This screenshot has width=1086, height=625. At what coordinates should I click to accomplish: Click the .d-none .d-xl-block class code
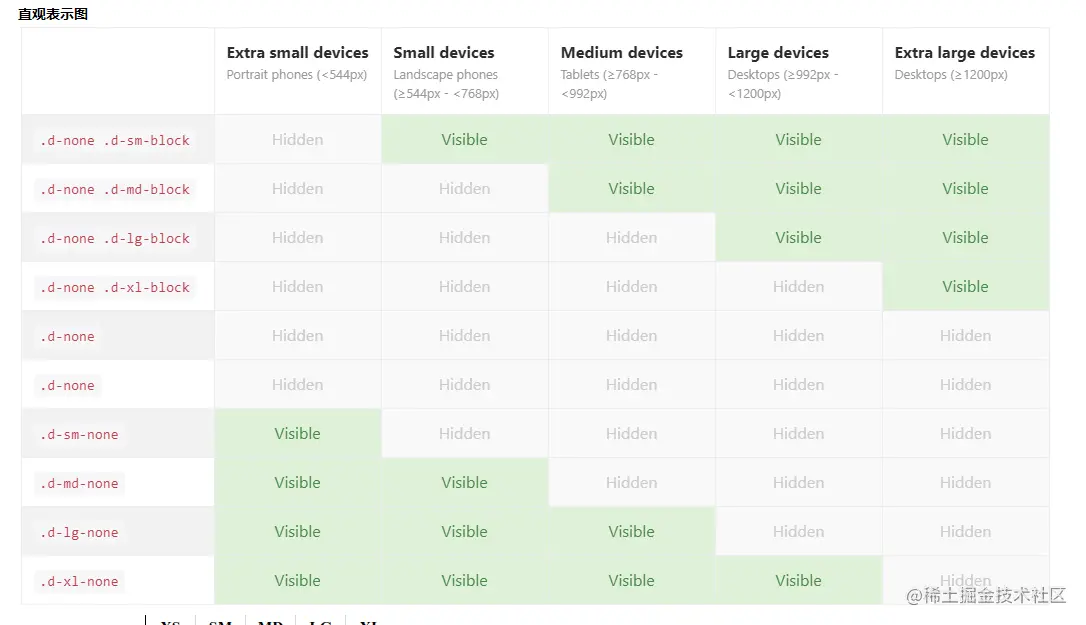[115, 288]
